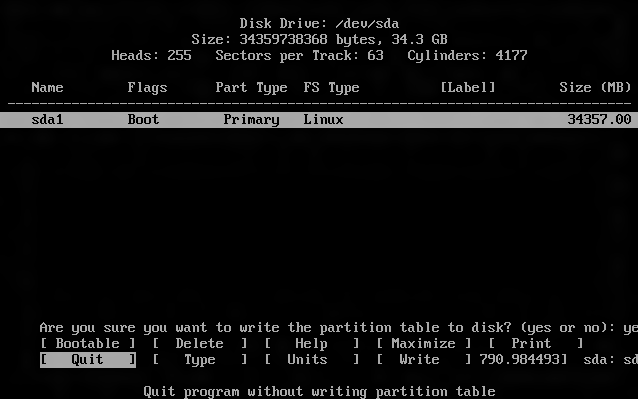638x399 pixels.
Task: Select the Bootable menu option
Action: [87, 343]
